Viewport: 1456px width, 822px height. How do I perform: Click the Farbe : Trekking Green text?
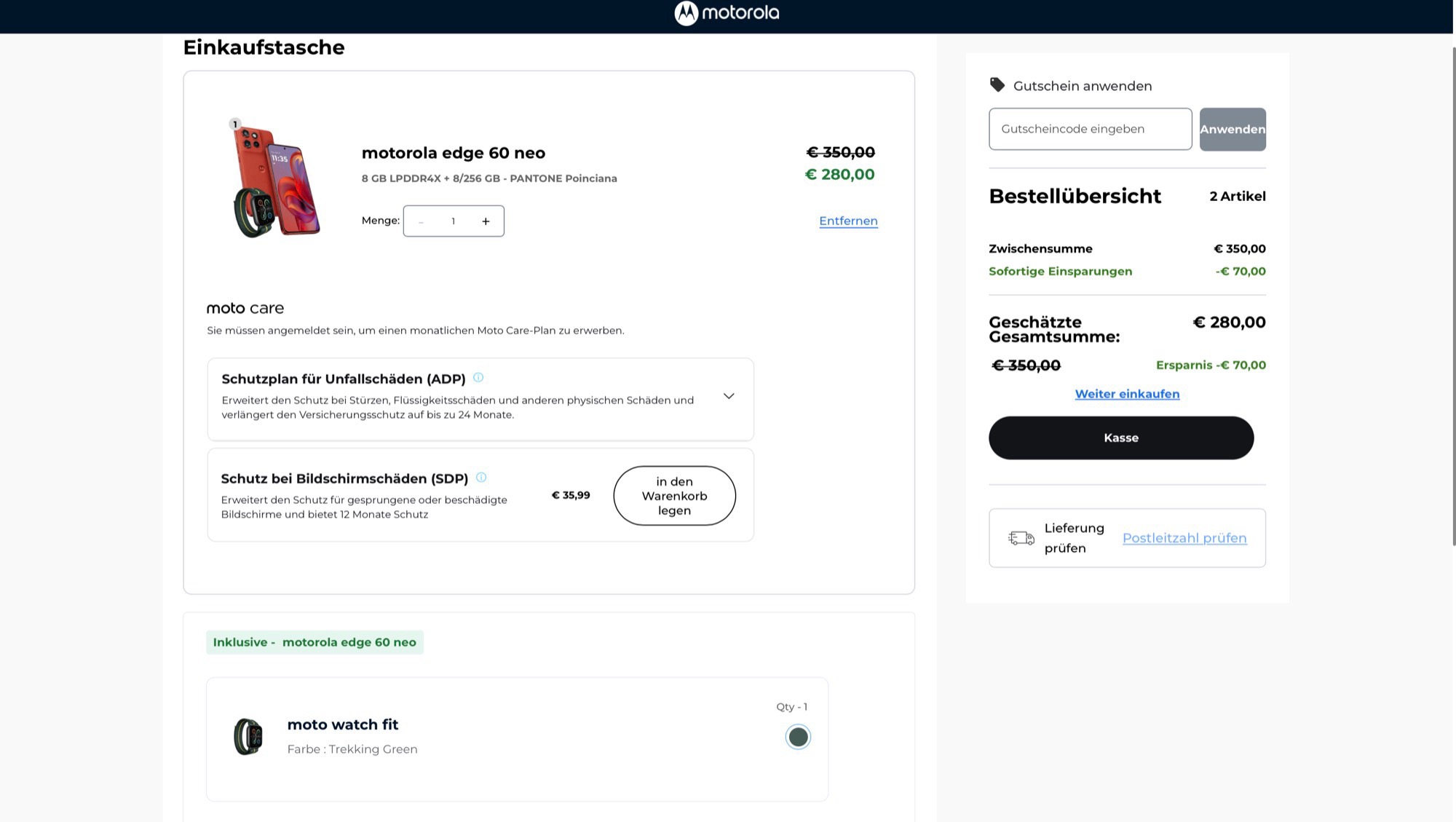click(352, 749)
